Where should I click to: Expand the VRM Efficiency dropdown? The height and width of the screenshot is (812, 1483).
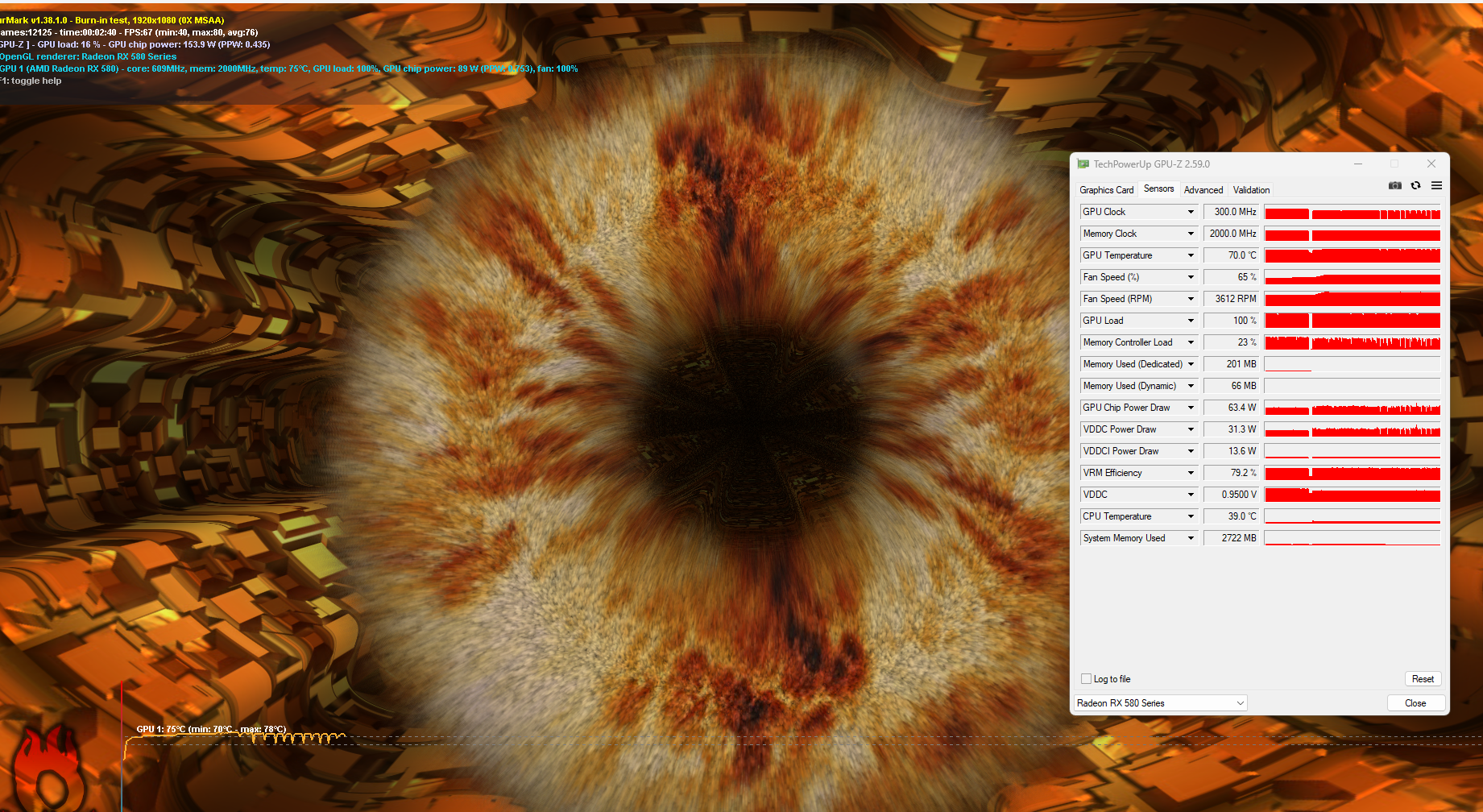pos(1191,473)
